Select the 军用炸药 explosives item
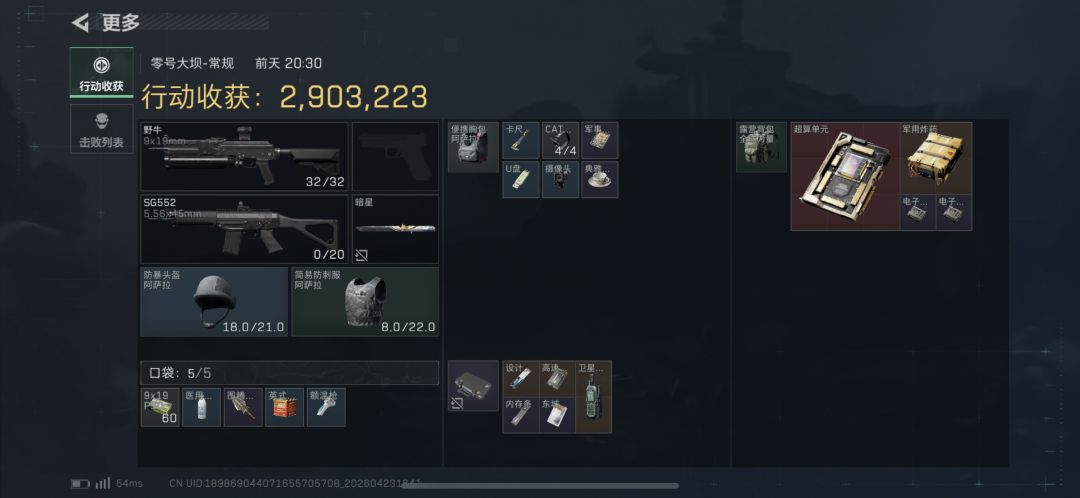1080x498 pixels. 936,158
